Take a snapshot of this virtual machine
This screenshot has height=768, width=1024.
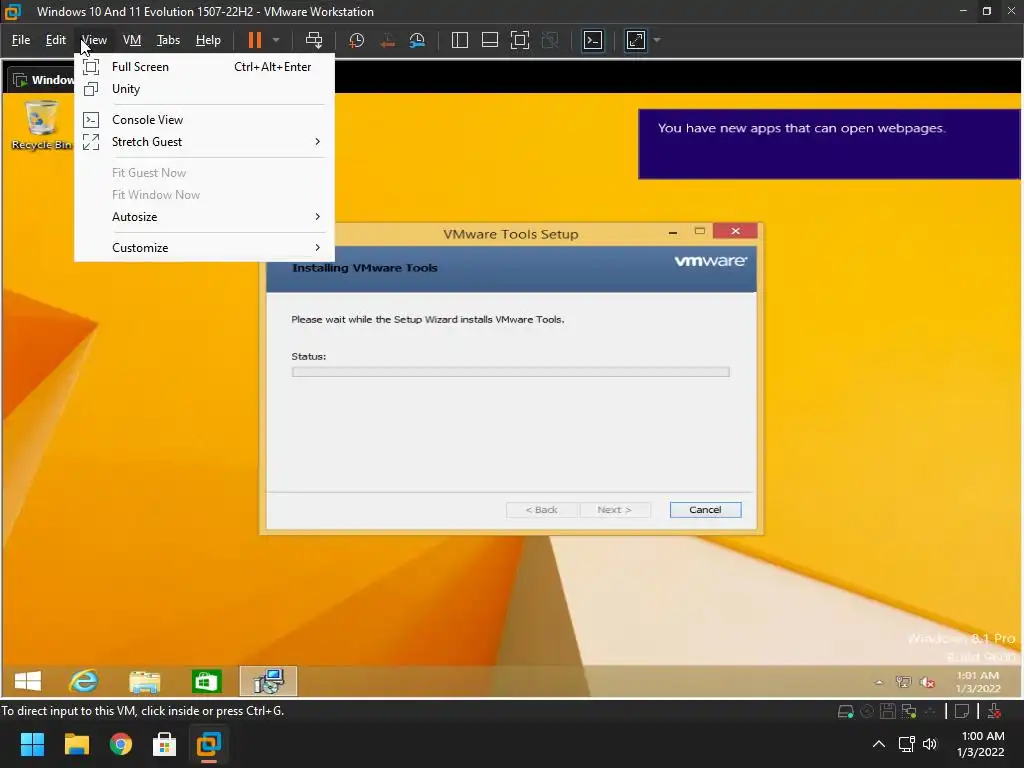tap(357, 40)
